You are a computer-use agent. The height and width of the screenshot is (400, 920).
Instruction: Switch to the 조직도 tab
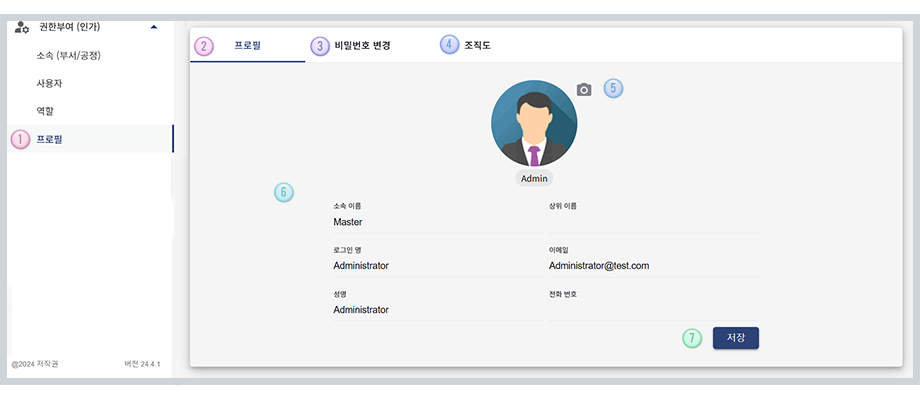477,46
